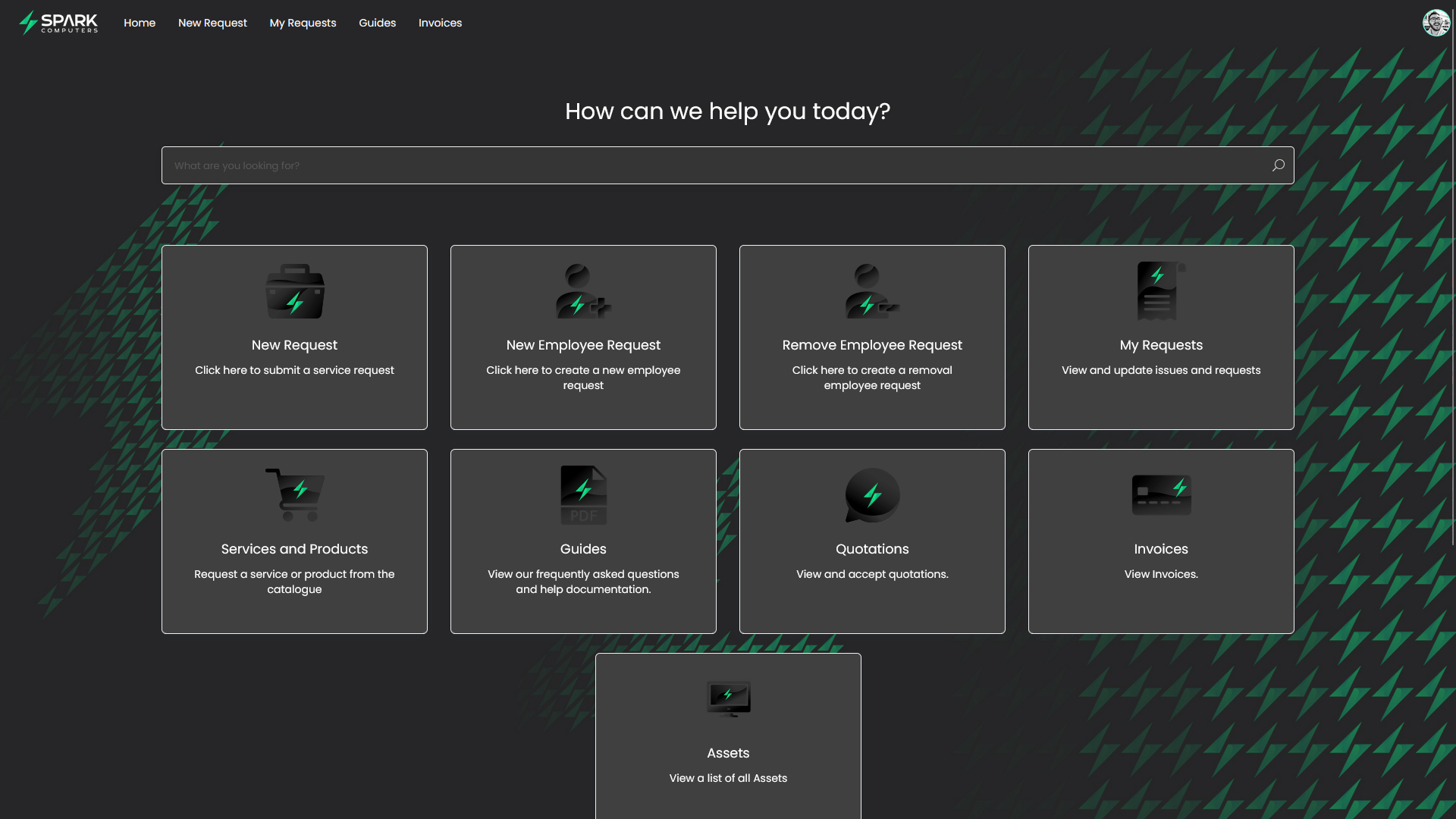
Task: Open My Requests from the top navigation
Action: point(303,23)
